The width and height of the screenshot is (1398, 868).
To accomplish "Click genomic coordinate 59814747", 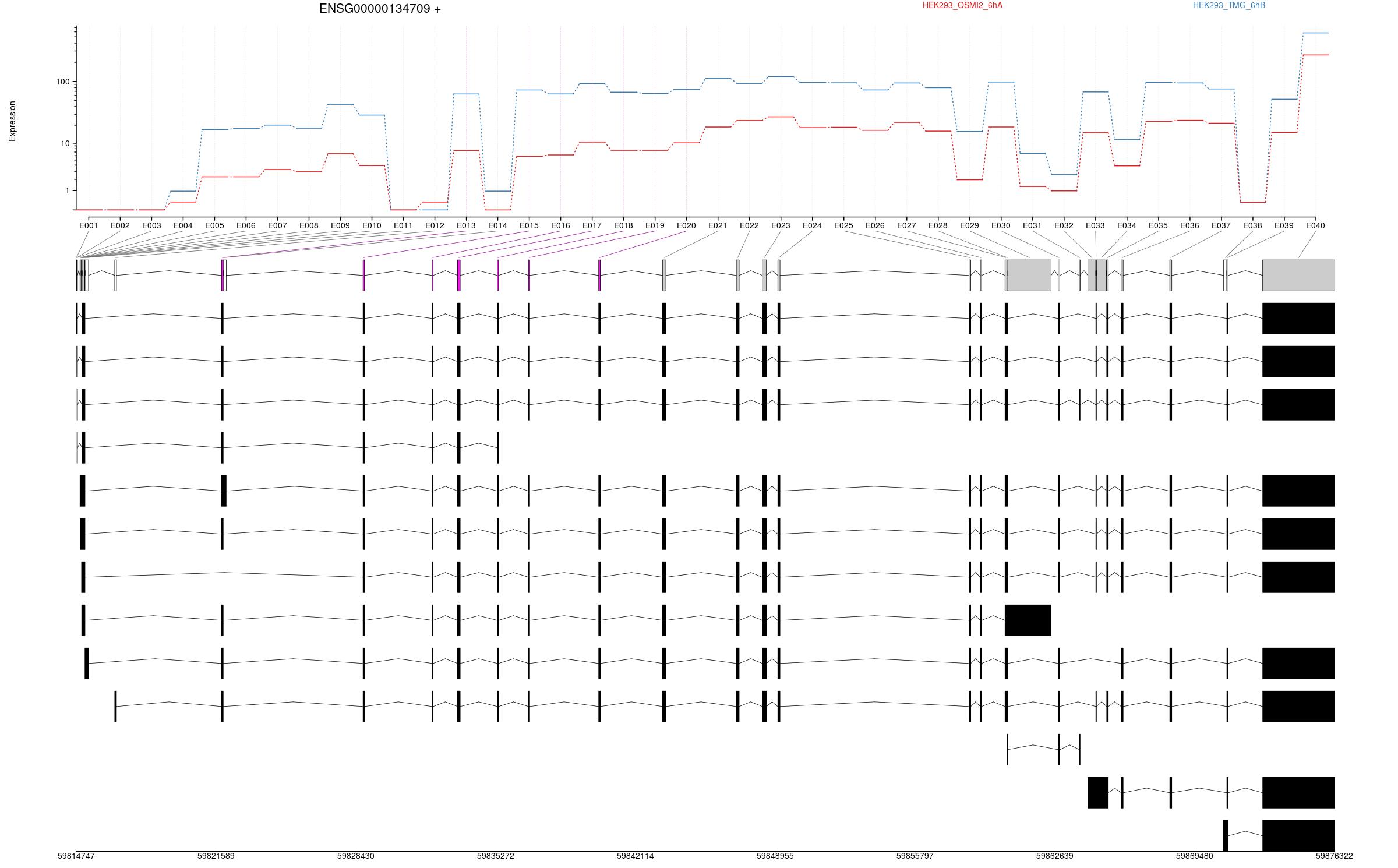I will tap(76, 856).
